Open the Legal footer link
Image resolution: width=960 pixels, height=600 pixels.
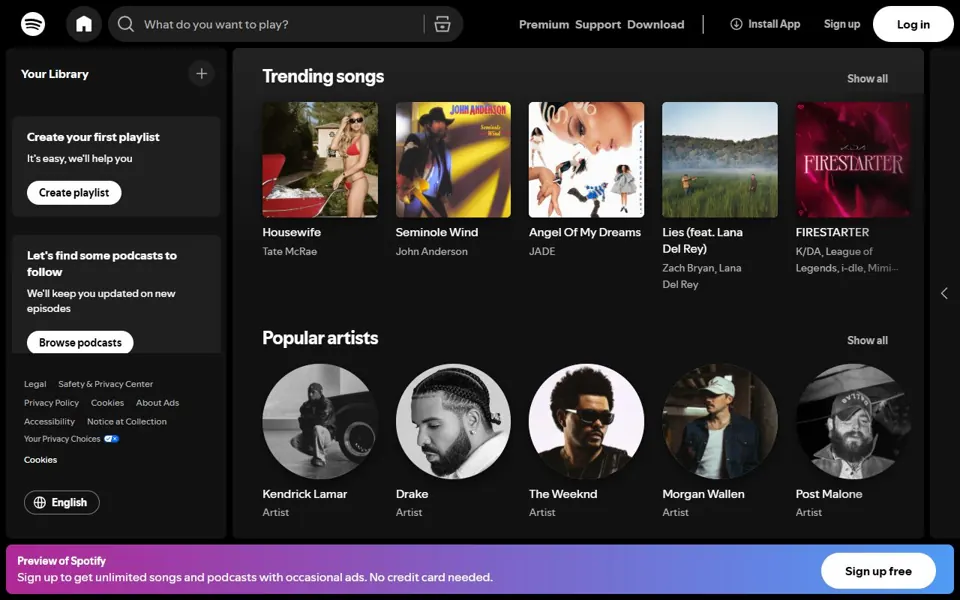(35, 384)
